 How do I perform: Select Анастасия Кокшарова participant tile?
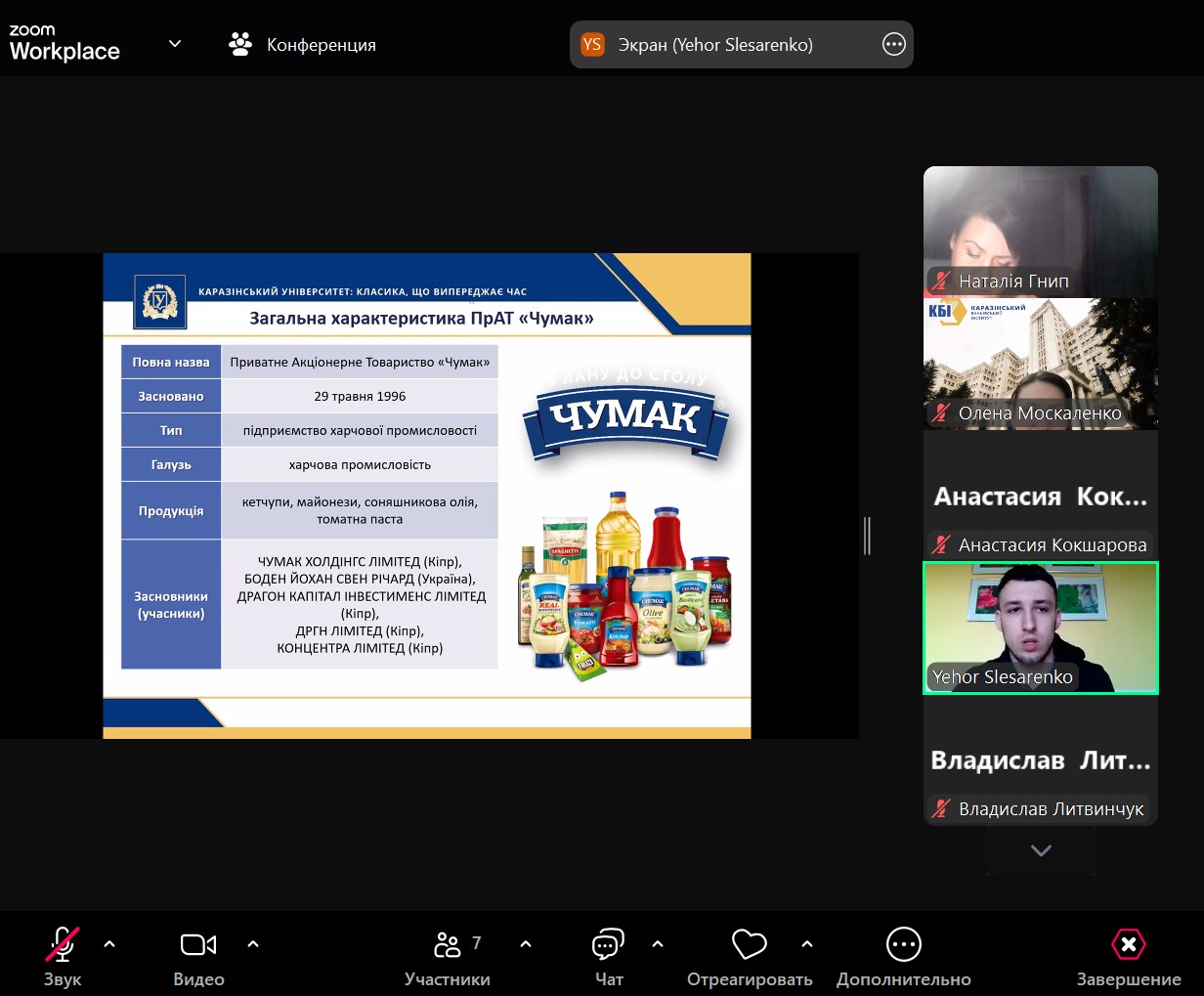[1041, 496]
